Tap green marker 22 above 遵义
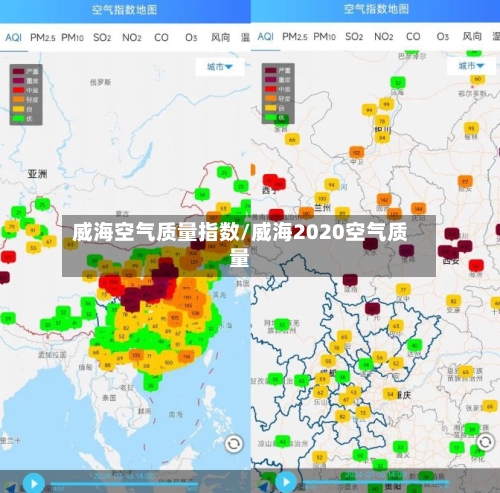Image resolution: width=500 pixels, height=493 pixels. coord(400,447)
